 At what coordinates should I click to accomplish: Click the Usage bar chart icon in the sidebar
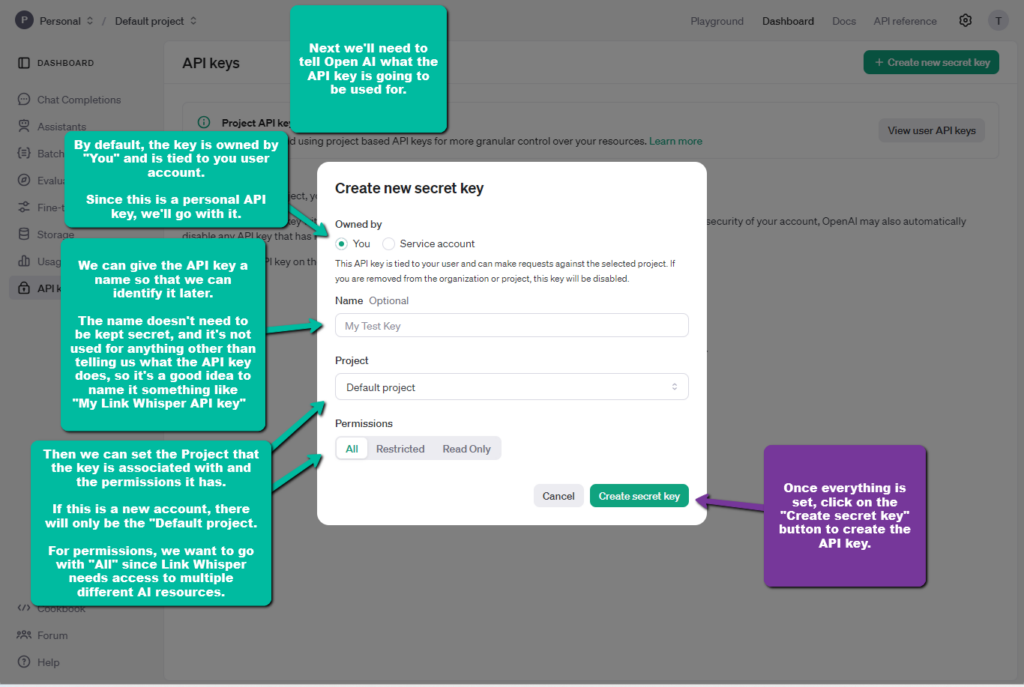[24, 261]
